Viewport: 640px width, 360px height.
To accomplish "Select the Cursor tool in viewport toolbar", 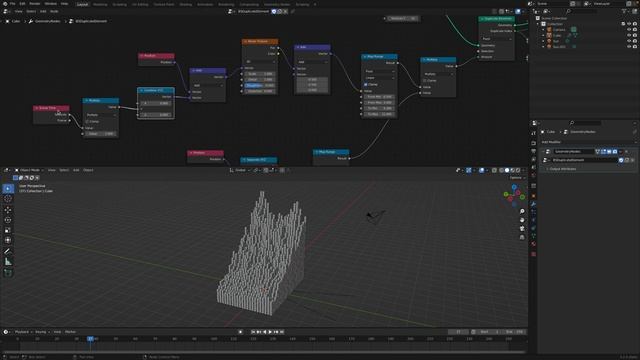I will 8,199.
